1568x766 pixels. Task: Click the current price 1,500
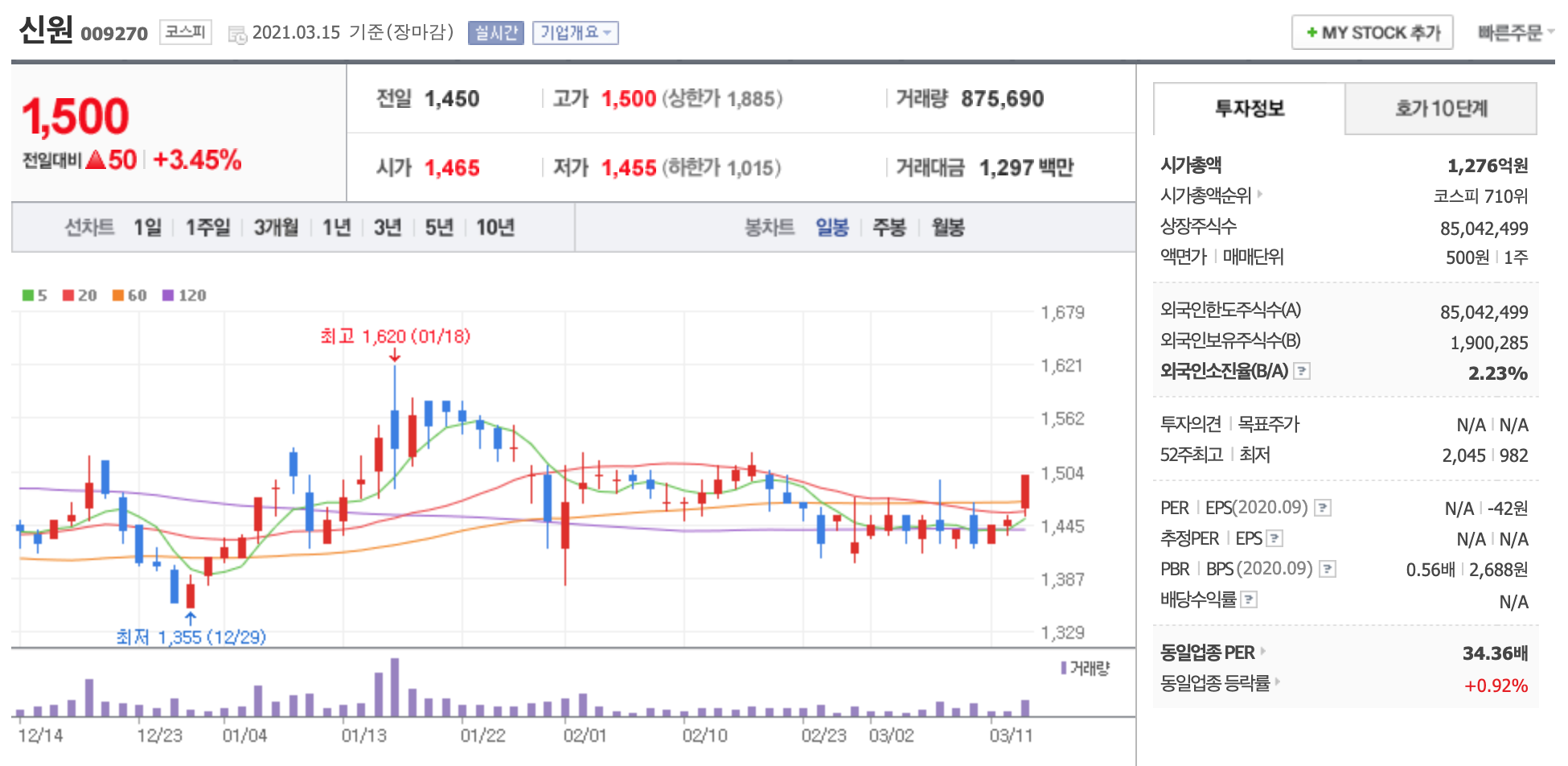click(x=76, y=117)
